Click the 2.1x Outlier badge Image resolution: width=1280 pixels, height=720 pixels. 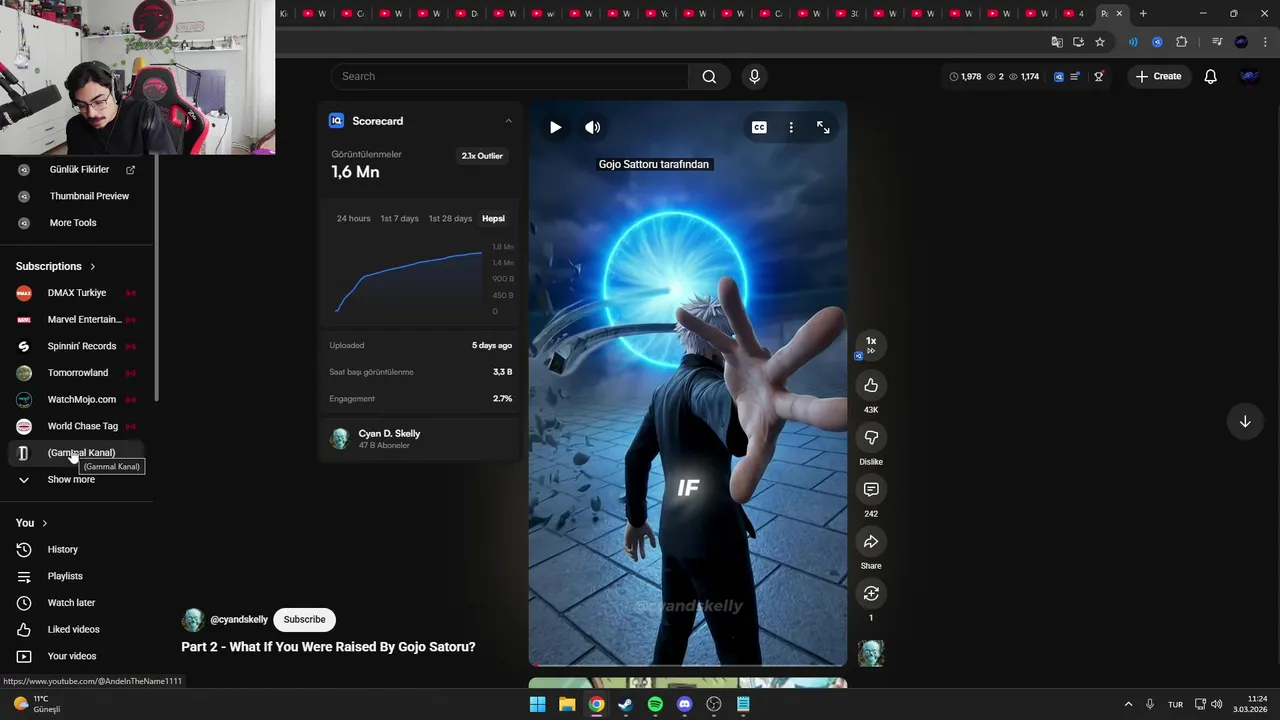click(482, 156)
